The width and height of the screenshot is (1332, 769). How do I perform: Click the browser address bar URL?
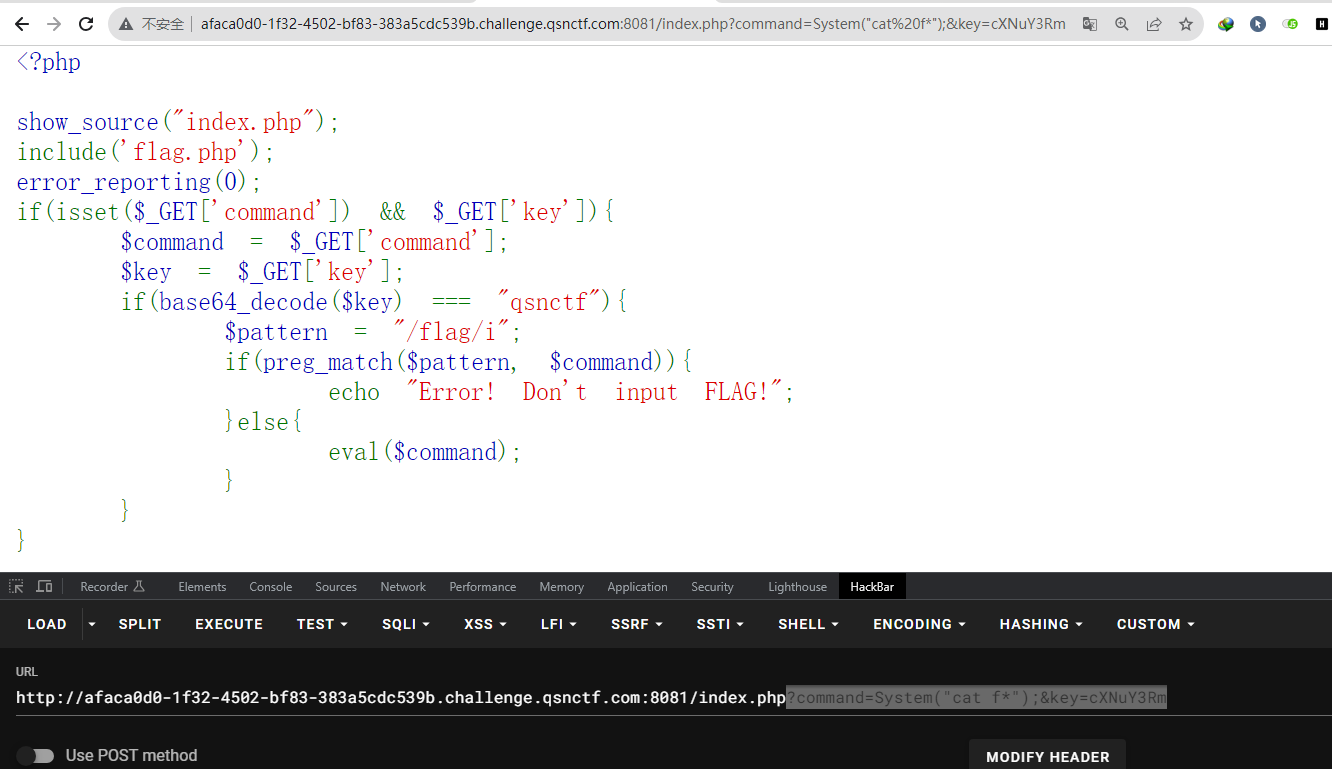click(x=633, y=24)
